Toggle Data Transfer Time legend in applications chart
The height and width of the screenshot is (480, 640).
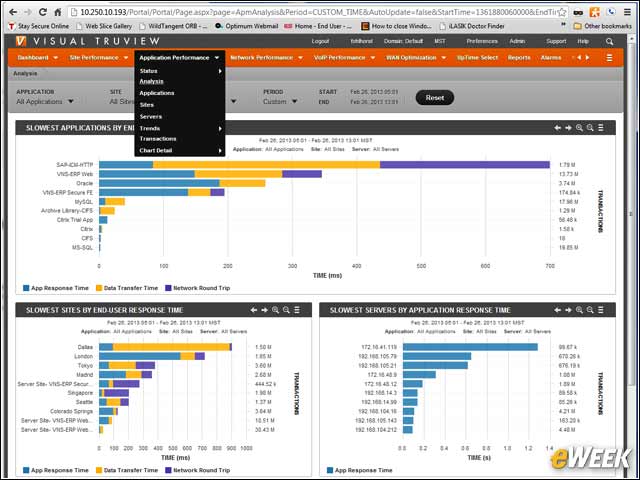tap(127, 288)
